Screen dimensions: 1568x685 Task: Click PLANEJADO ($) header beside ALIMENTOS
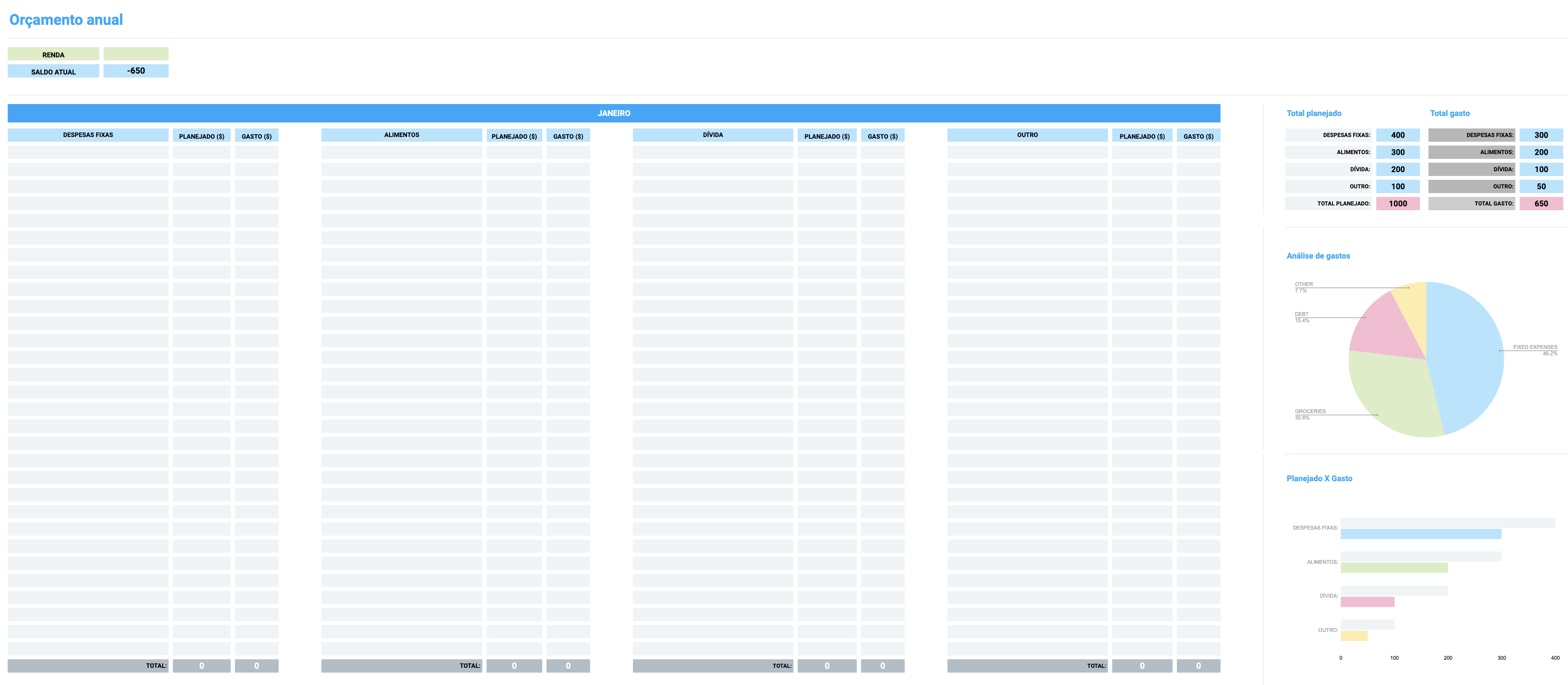514,136
